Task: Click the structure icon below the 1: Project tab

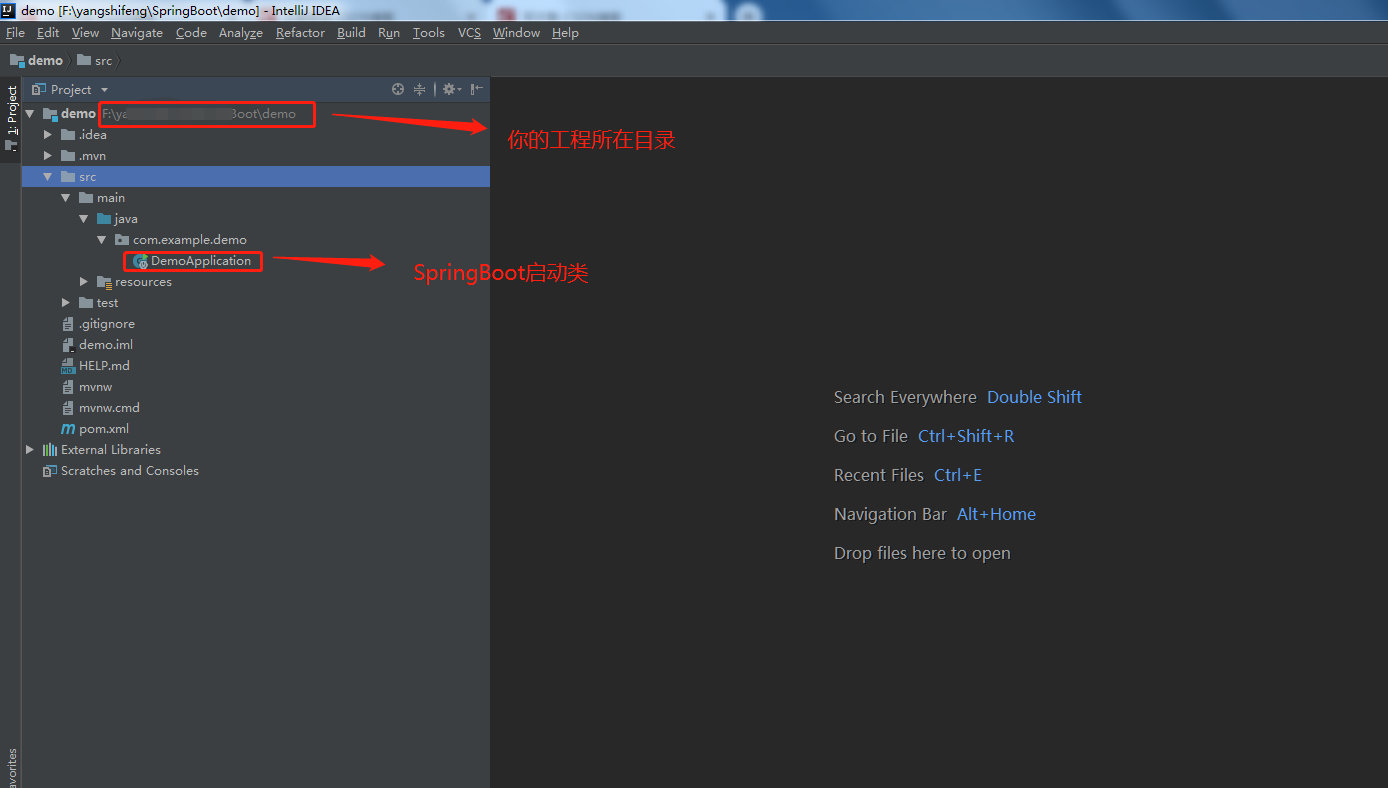Action: [11, 145]
